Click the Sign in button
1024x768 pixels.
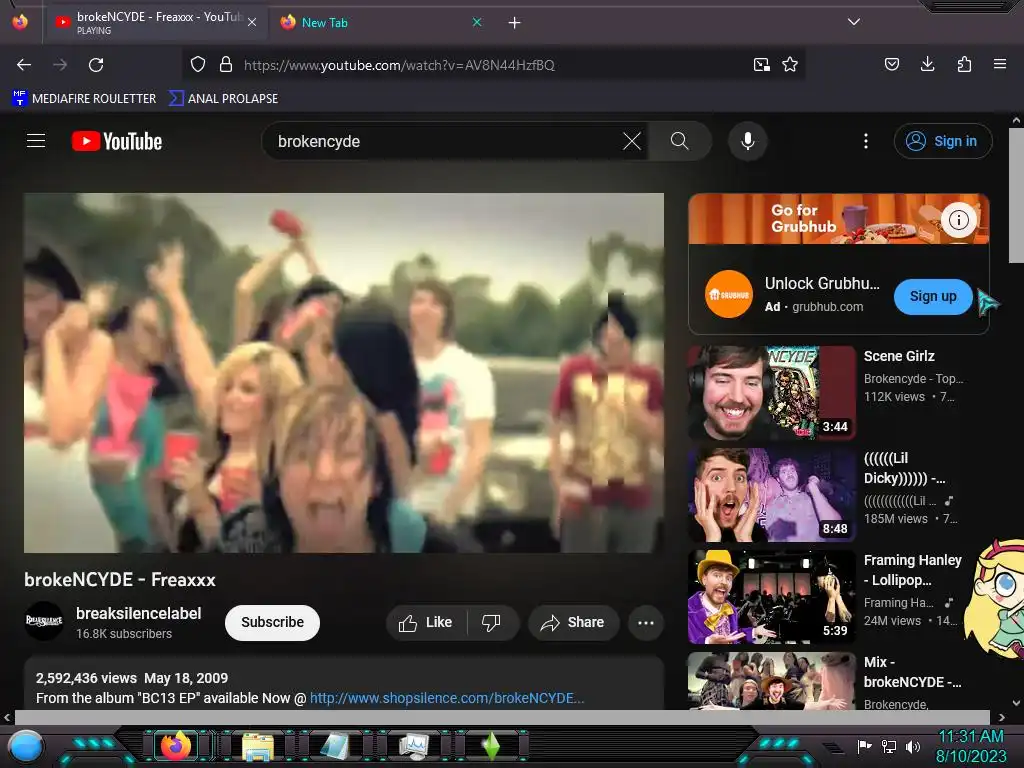pyautogui.click(x=943, y=141)
